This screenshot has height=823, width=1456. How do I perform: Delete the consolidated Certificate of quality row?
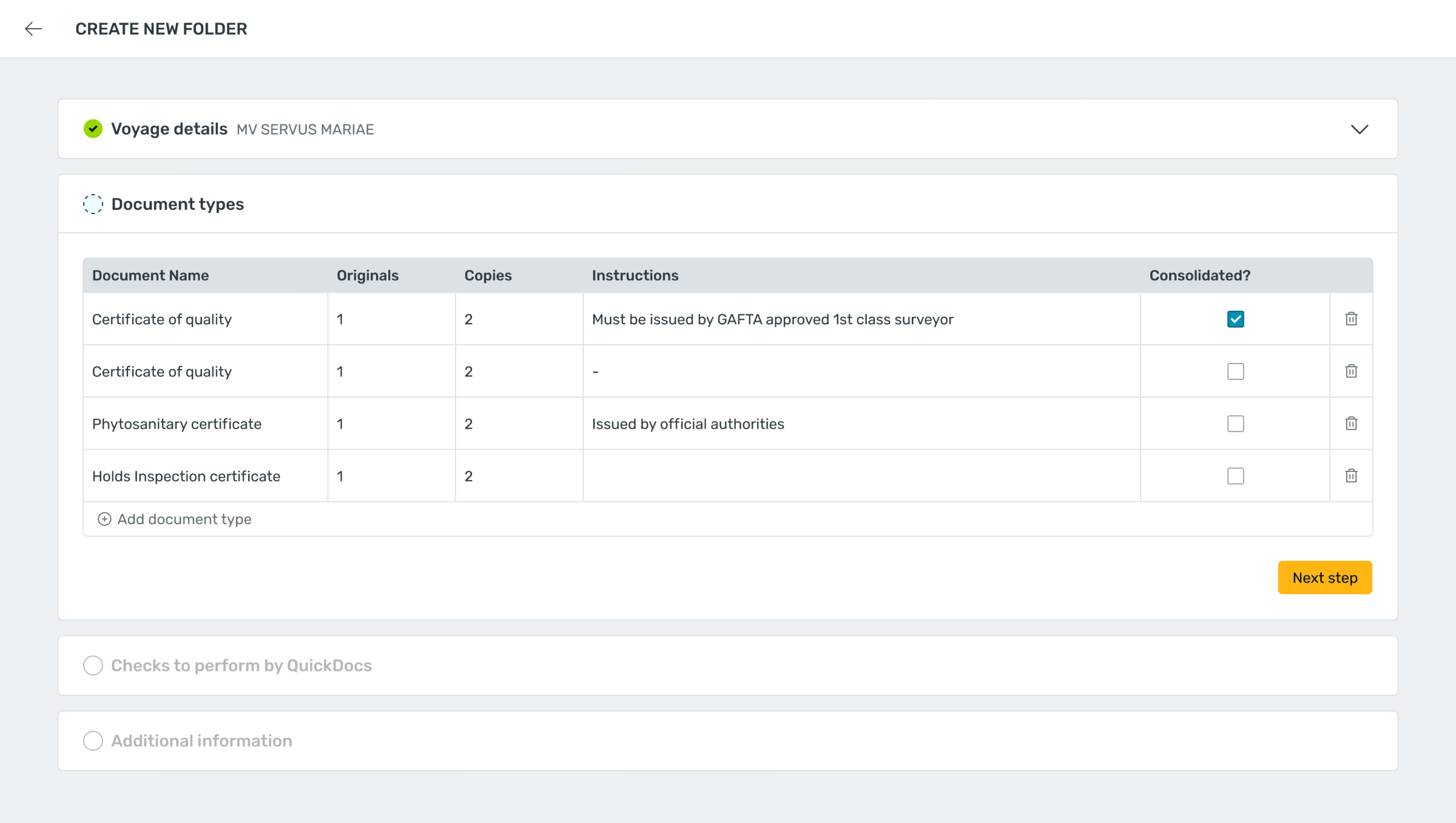point(1351,319)
